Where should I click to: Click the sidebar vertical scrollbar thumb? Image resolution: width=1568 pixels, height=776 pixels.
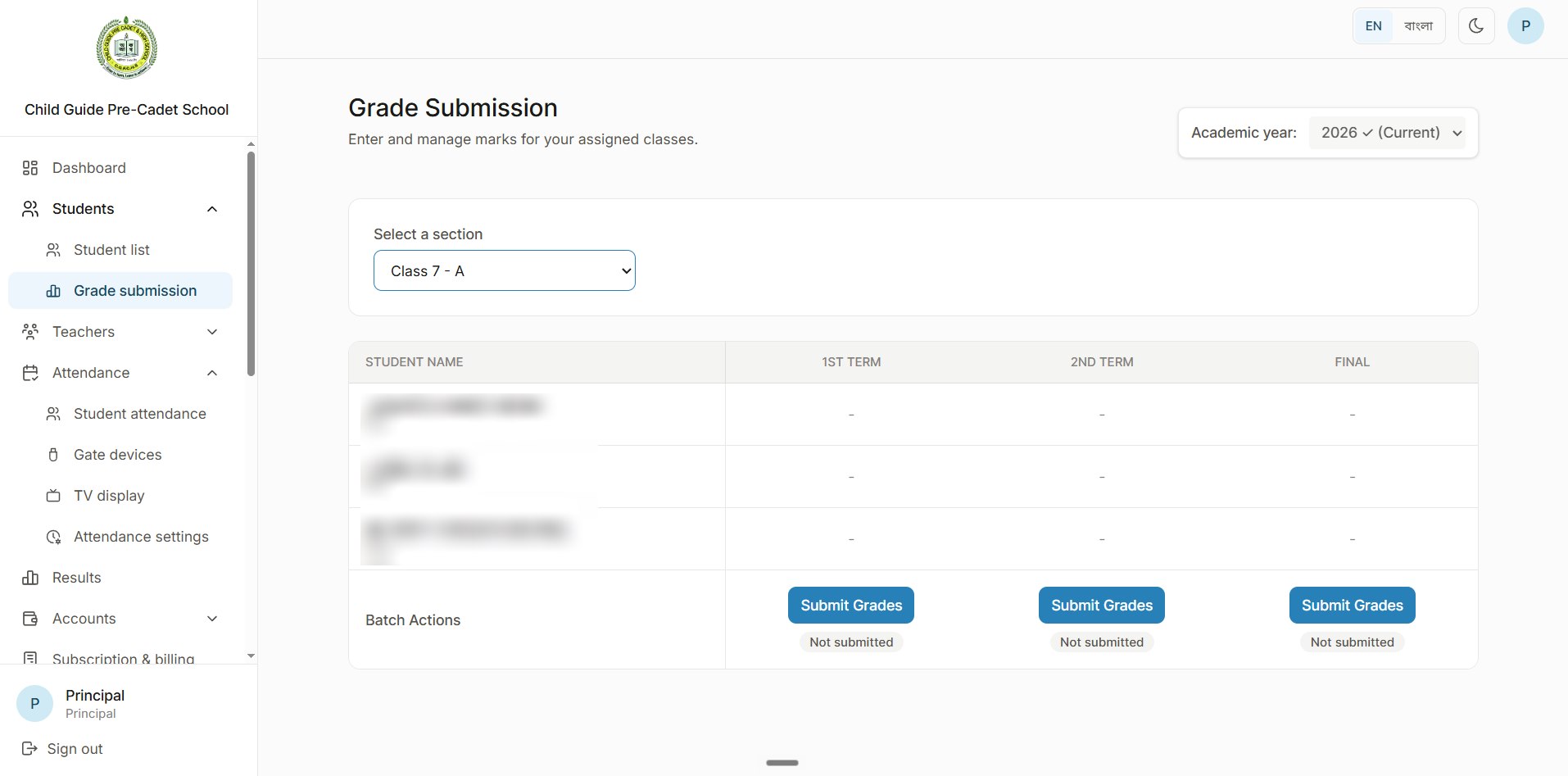click(x=251, y=262)
